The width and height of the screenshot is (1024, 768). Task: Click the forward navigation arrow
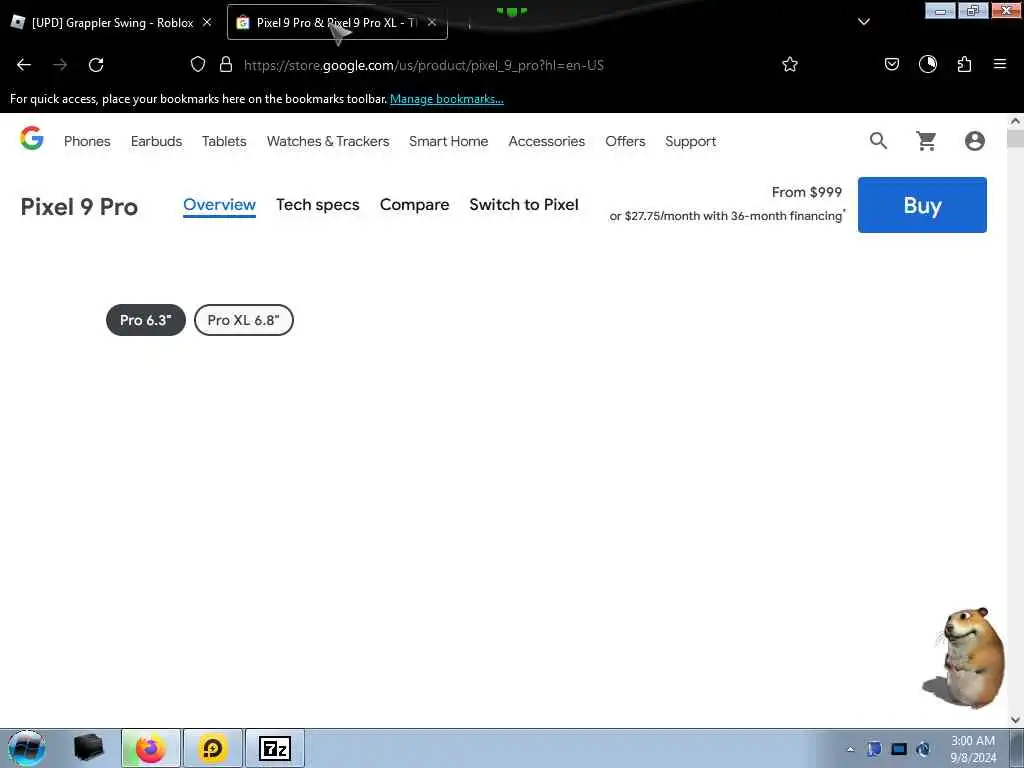(x=60, y=65)
